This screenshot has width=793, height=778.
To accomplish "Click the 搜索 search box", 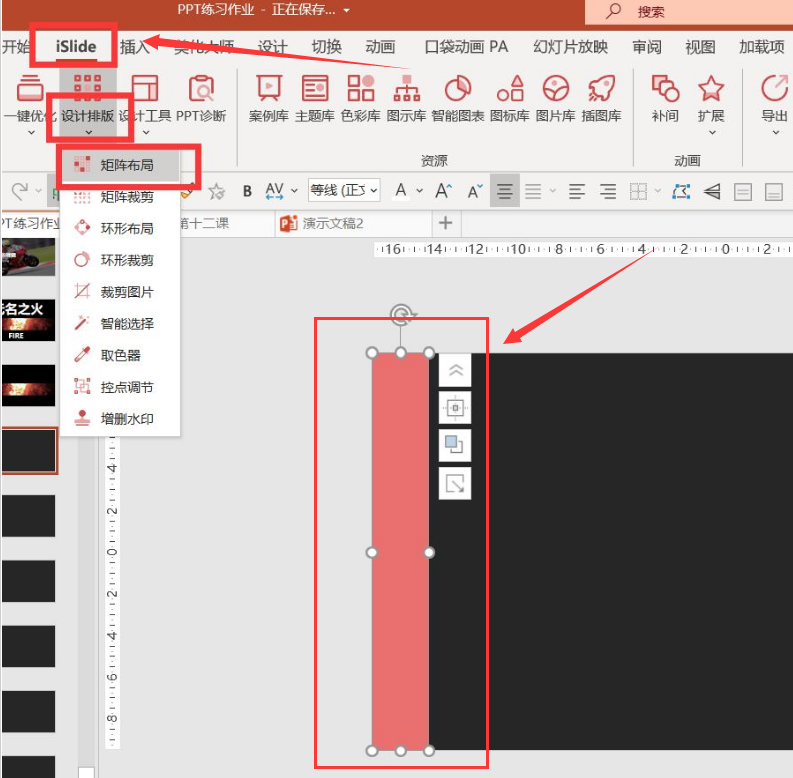I will (689, 12).
